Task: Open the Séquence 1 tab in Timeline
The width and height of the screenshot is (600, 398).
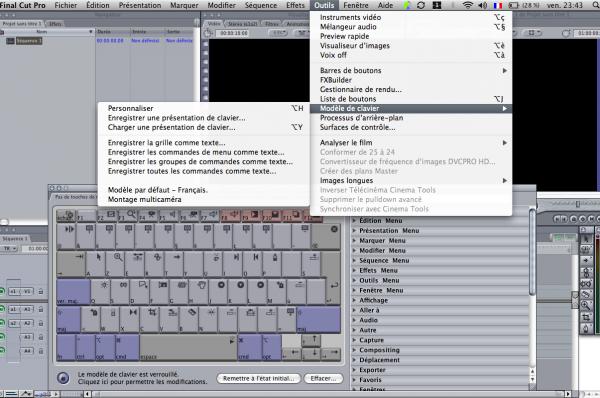Action: (x=15, y=239)
